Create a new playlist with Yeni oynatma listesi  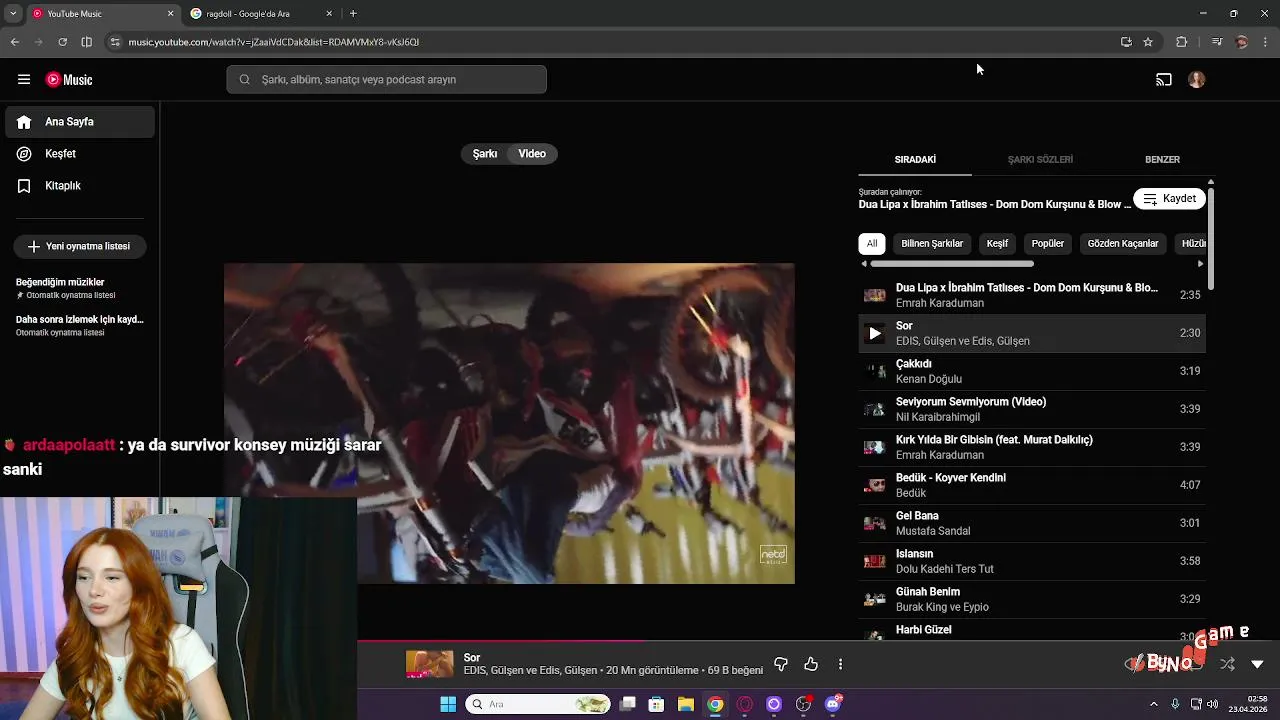[x=80, y=246]
